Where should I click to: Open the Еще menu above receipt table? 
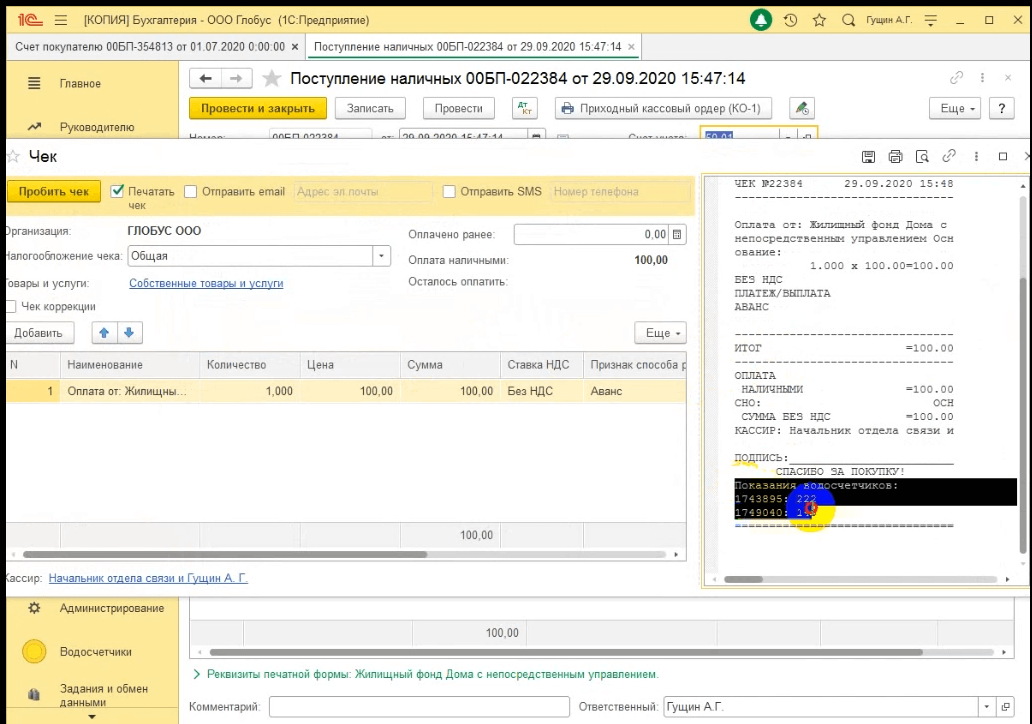click(659, 333)
